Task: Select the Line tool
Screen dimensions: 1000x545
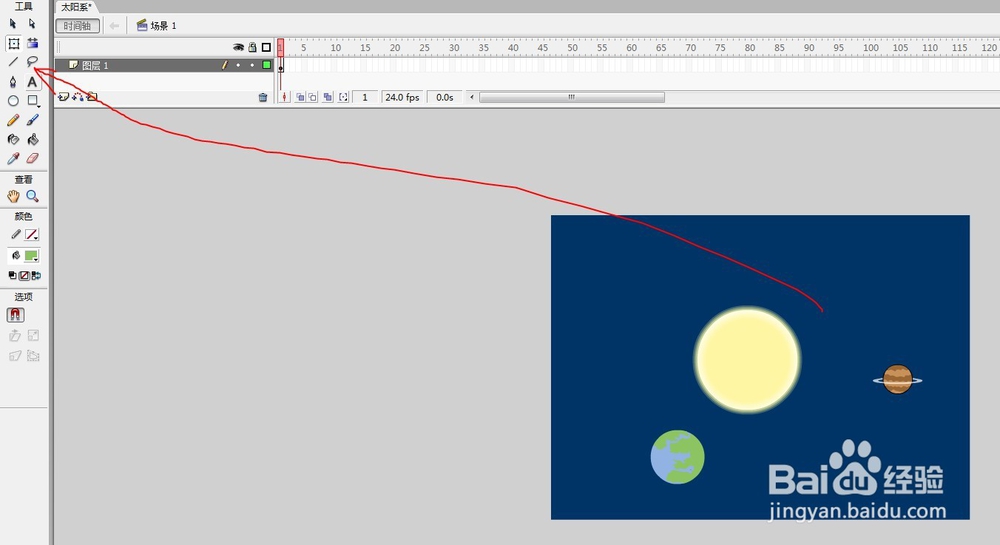Action: coord(13,62)
